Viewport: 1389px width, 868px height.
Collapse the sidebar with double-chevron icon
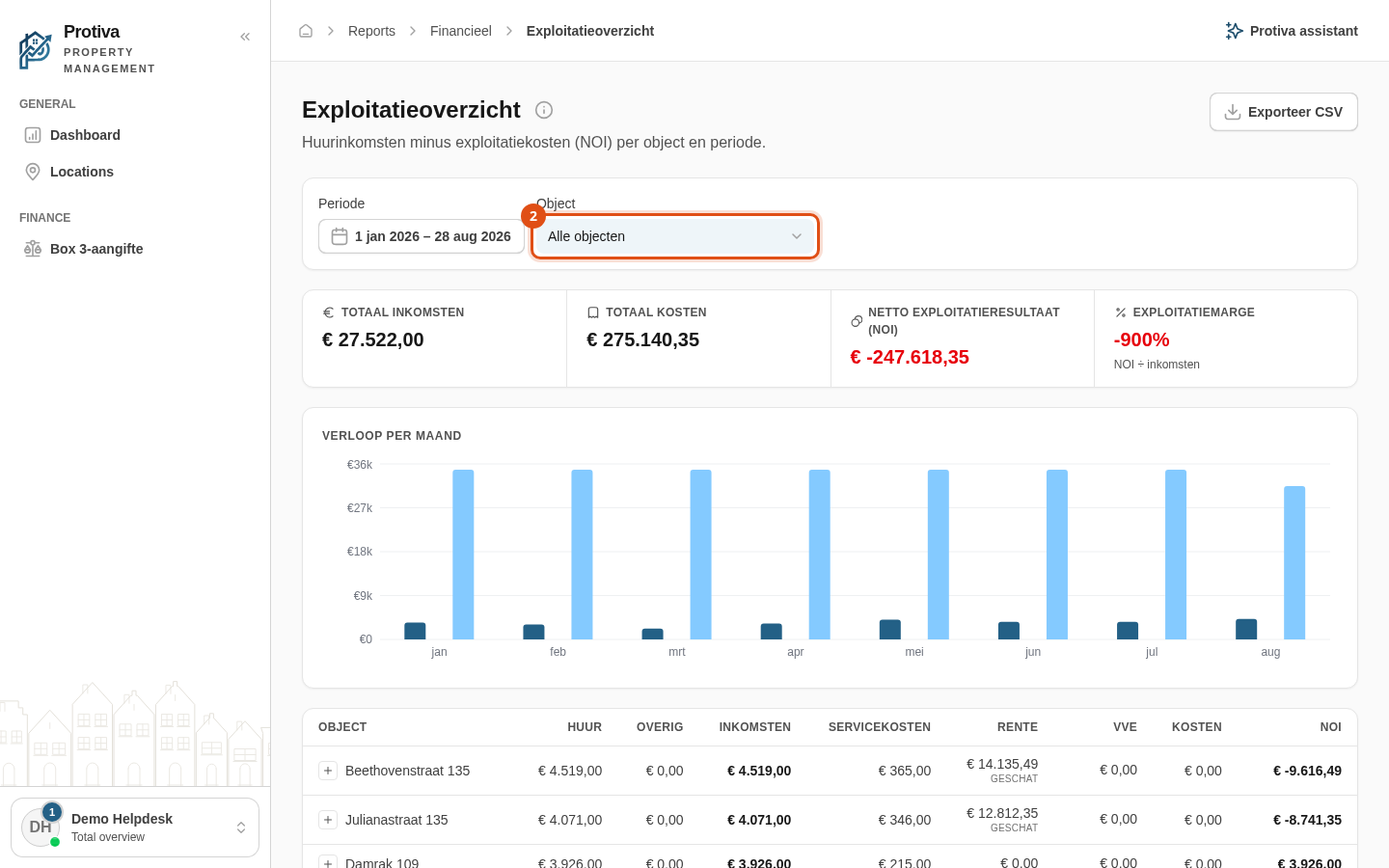tap(245, 37)
